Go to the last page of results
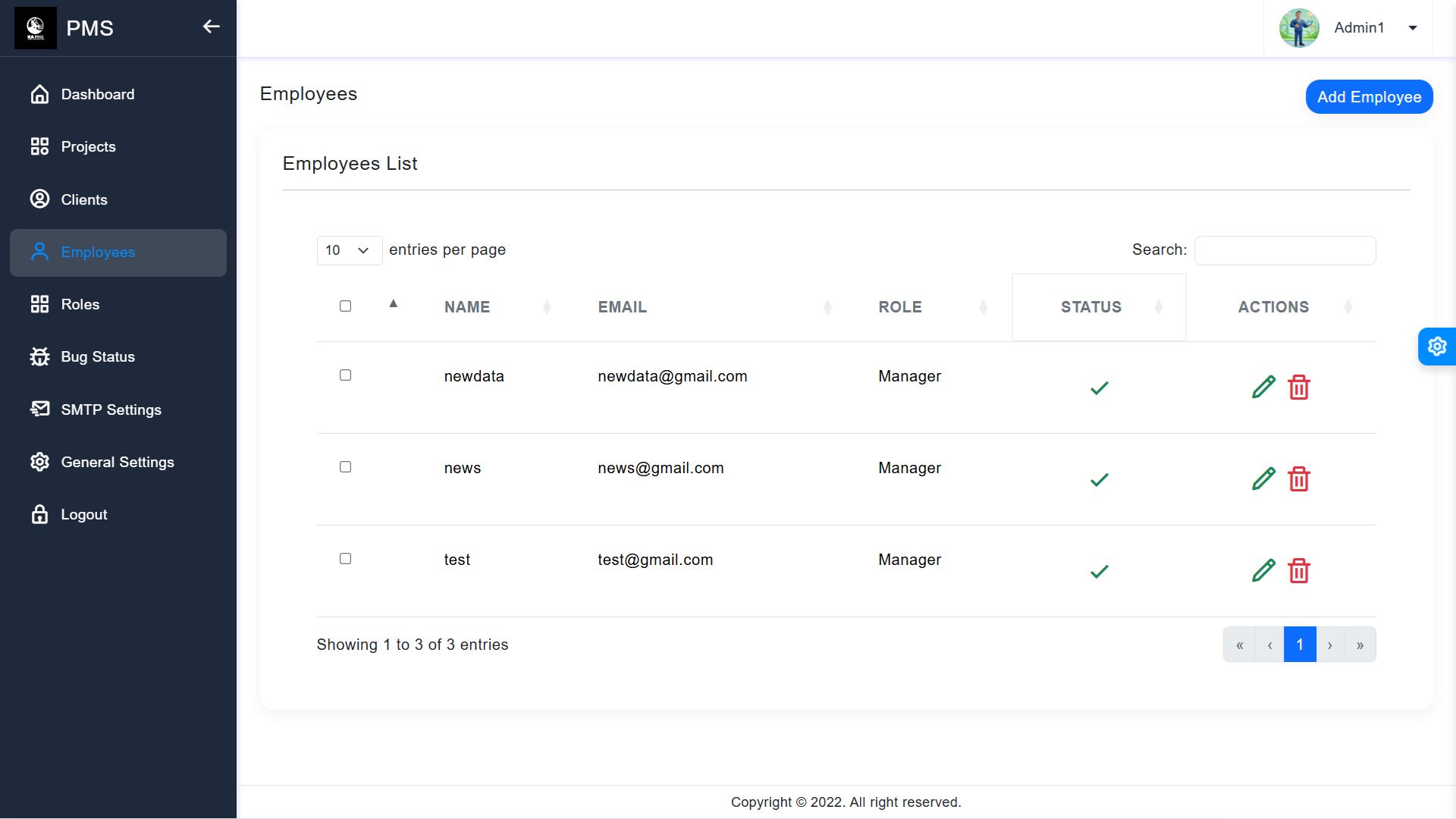 click(1359, 645)
